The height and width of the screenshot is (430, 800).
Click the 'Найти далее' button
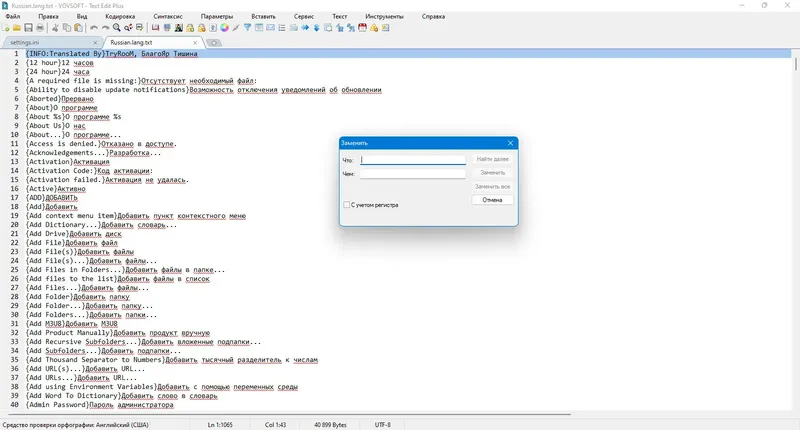tap(492, 159)
